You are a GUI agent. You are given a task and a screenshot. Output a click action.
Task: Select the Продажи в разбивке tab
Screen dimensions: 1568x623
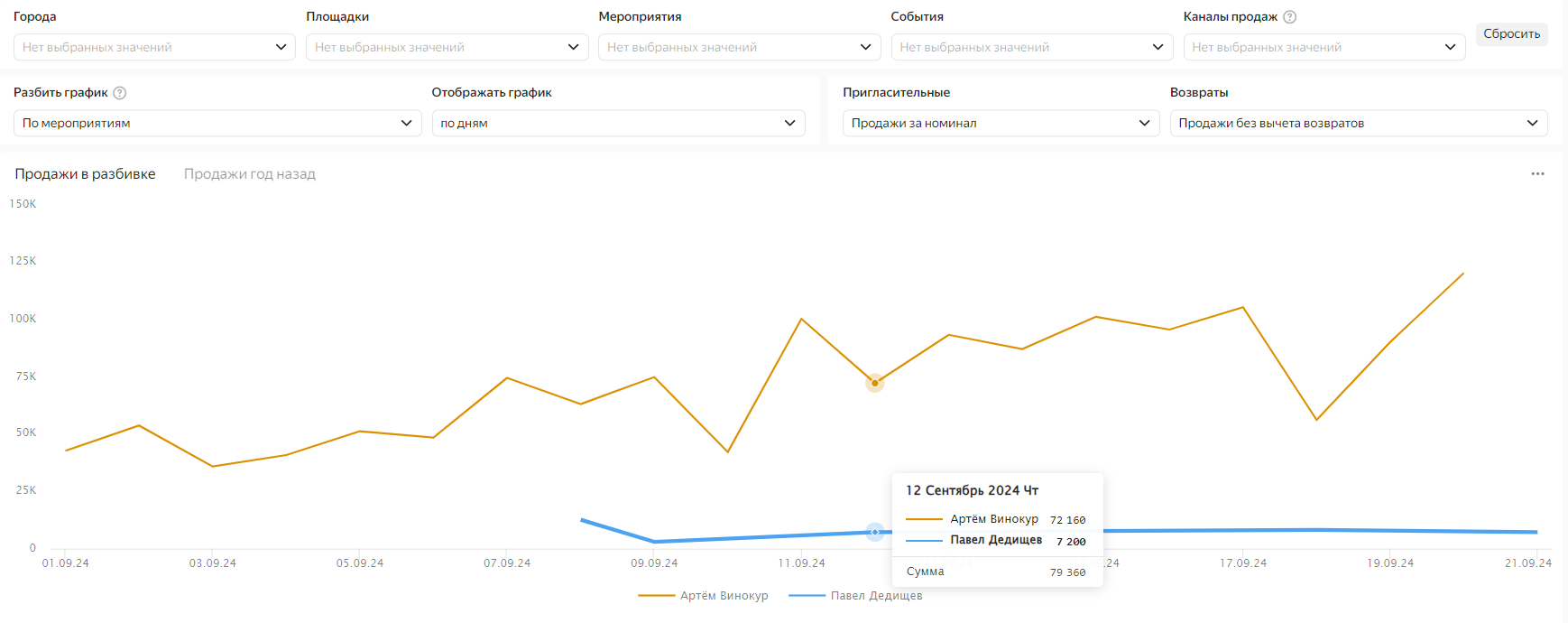[x=85, y=174]
